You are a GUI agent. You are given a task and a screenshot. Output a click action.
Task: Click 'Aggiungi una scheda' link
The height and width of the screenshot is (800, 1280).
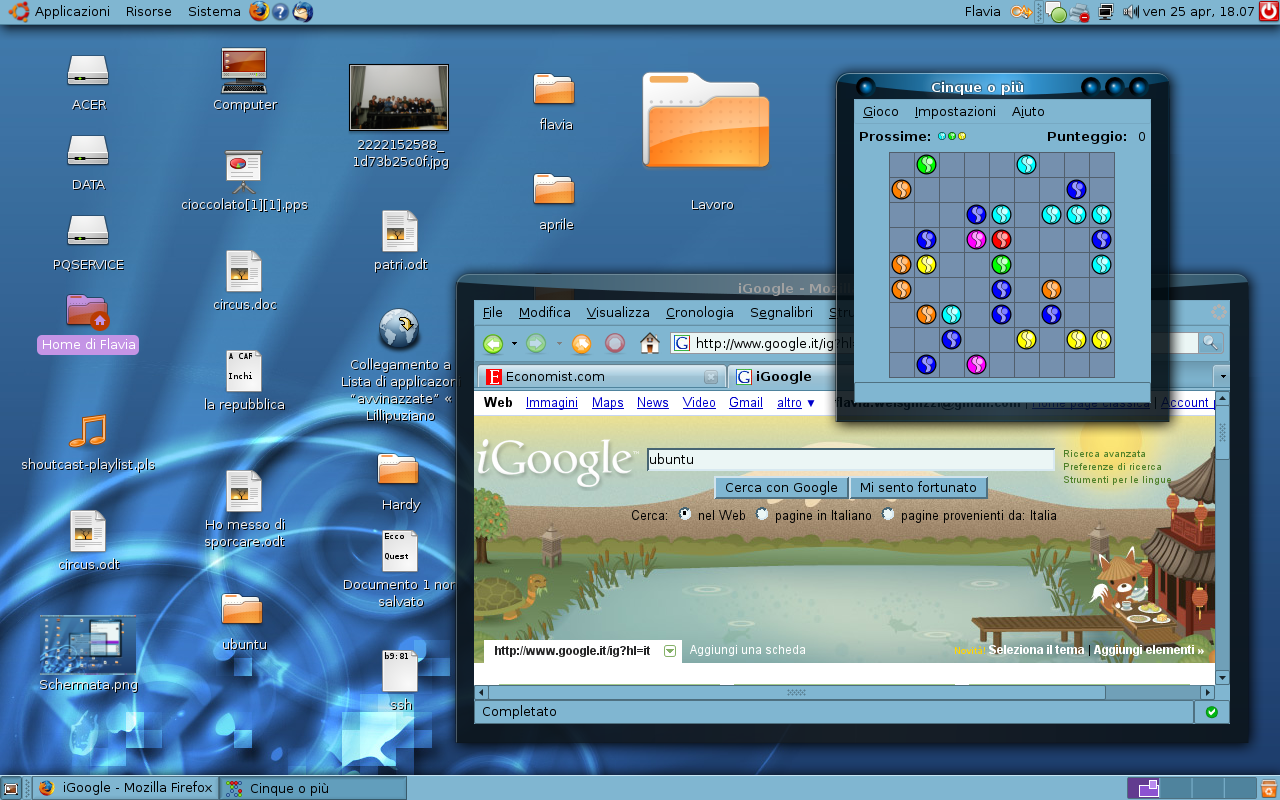click(x=747, y=650)
